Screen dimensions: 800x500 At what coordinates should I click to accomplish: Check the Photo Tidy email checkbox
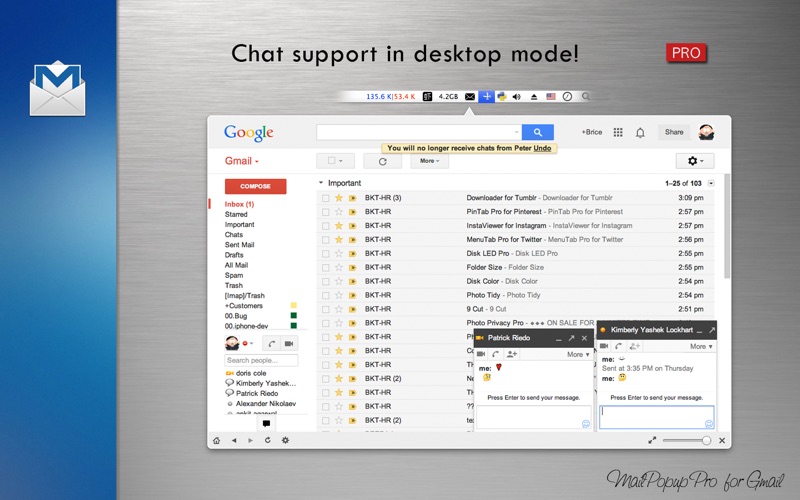coord(326,295)
